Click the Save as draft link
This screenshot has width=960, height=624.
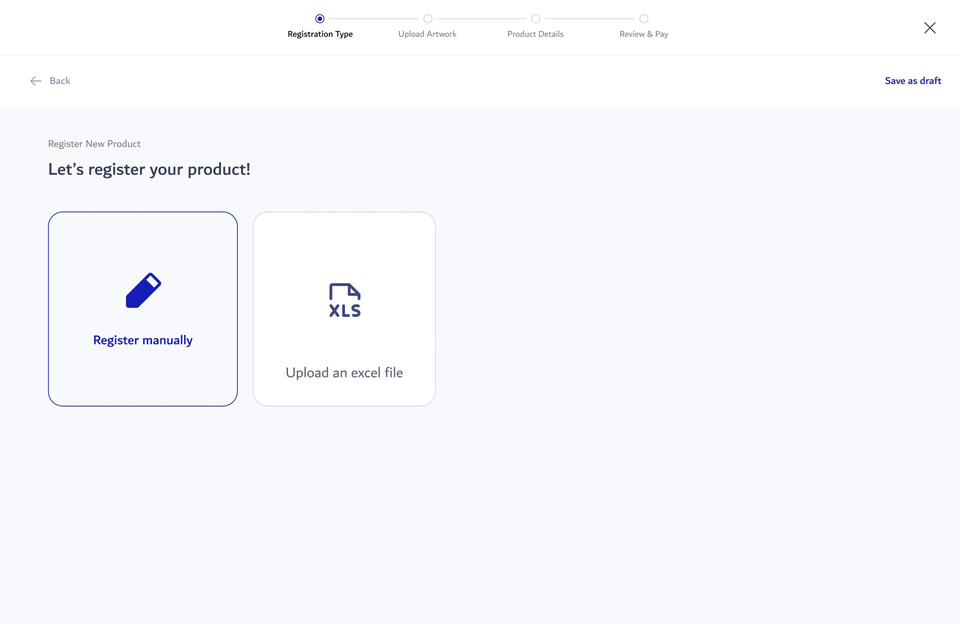tap(912, 81)
